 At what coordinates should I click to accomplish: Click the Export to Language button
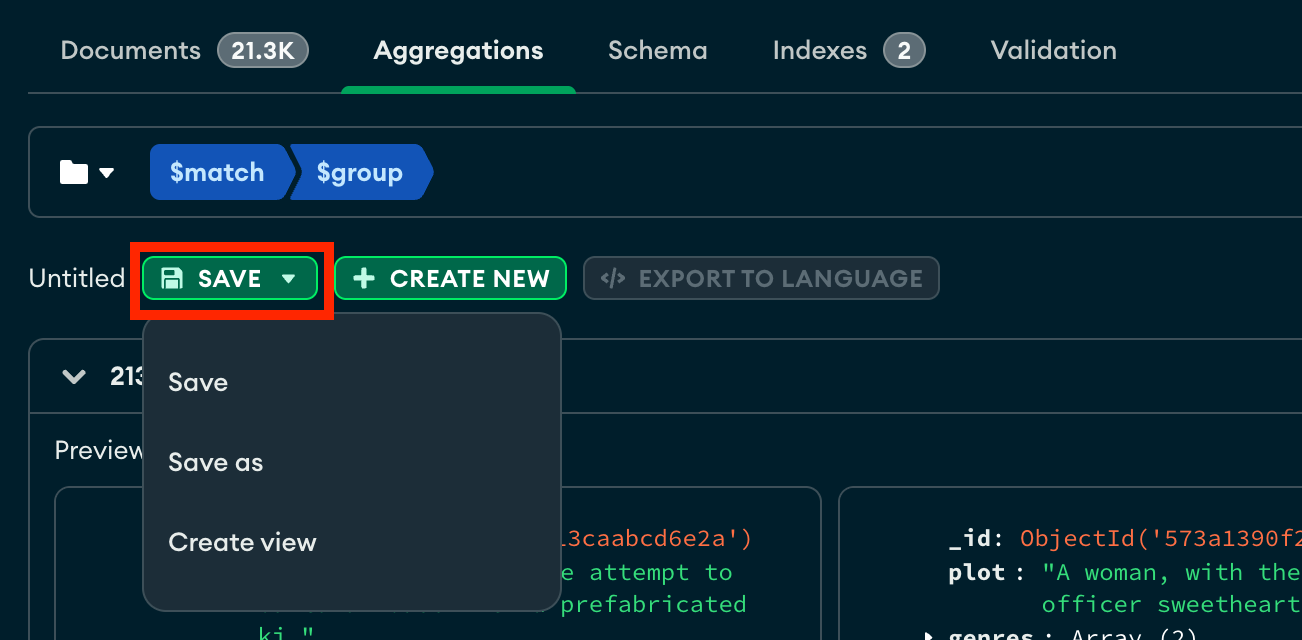[x=760, y=278]
